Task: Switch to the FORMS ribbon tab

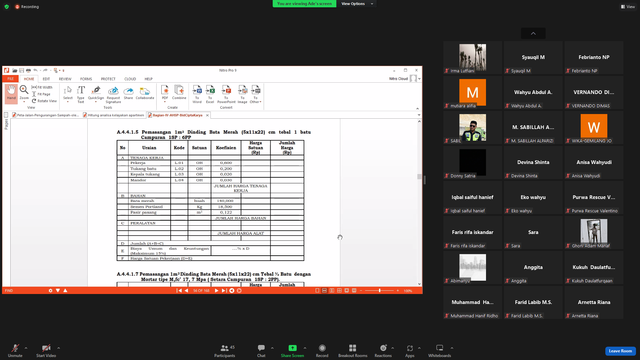Action: pyautogui.click(x=86, y=79)
